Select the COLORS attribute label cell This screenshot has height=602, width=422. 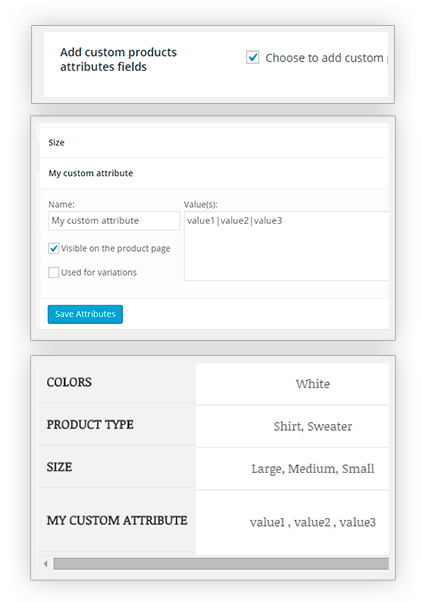pyautogui.click(x=117, y=382)
